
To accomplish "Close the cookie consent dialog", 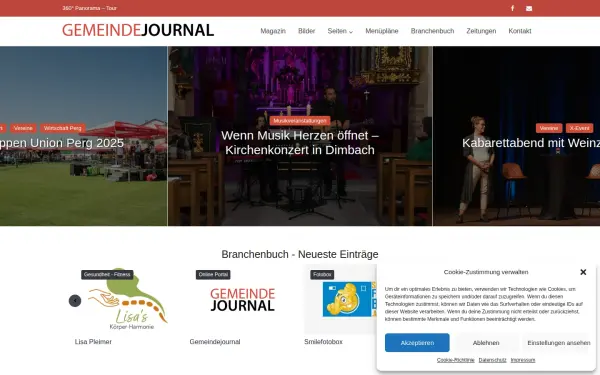I will (x=583, y=272).
